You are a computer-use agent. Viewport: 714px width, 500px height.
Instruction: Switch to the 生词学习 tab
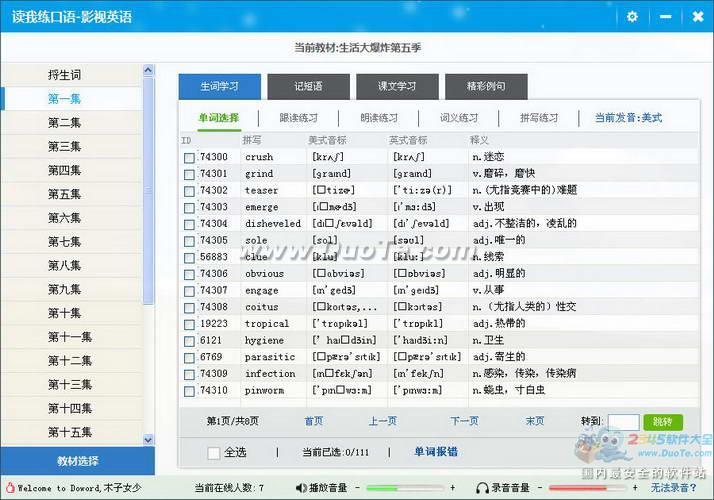[219, 87]
